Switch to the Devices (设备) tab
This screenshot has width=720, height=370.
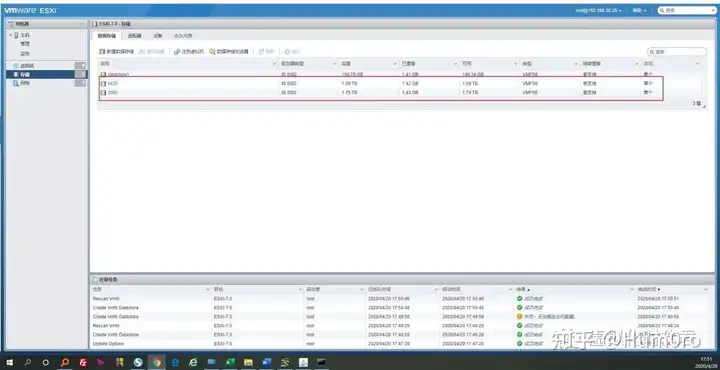[x=158, y=36]
